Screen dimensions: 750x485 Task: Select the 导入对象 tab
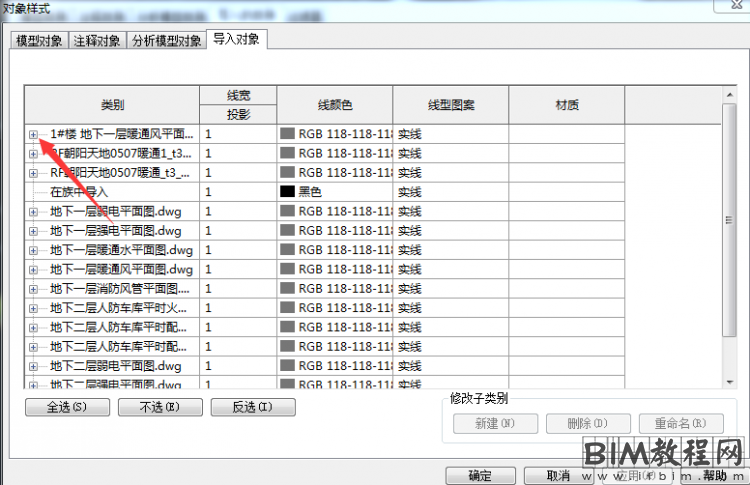(236, 39)
